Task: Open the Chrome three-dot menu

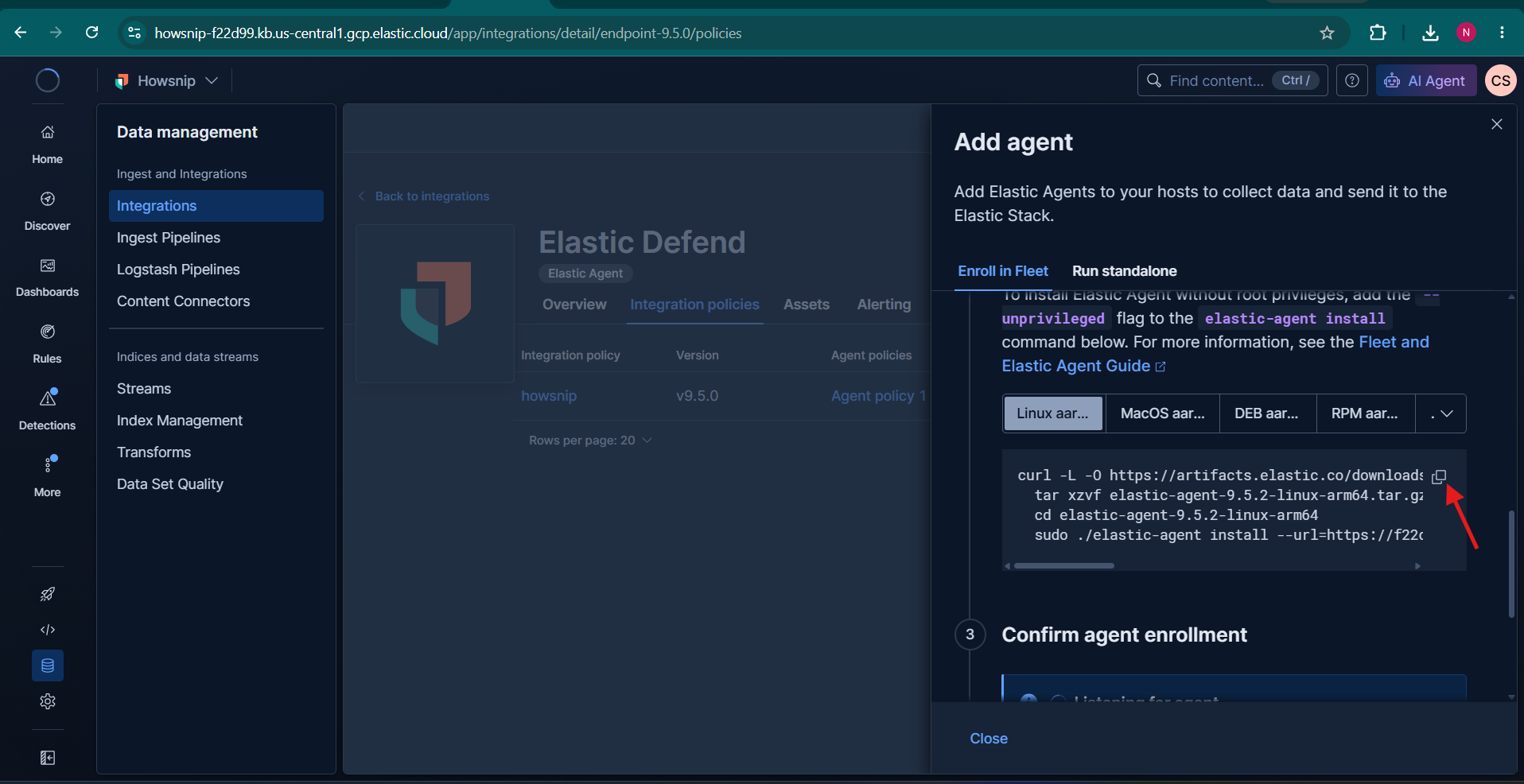Action: click(x=1502, y=33)
